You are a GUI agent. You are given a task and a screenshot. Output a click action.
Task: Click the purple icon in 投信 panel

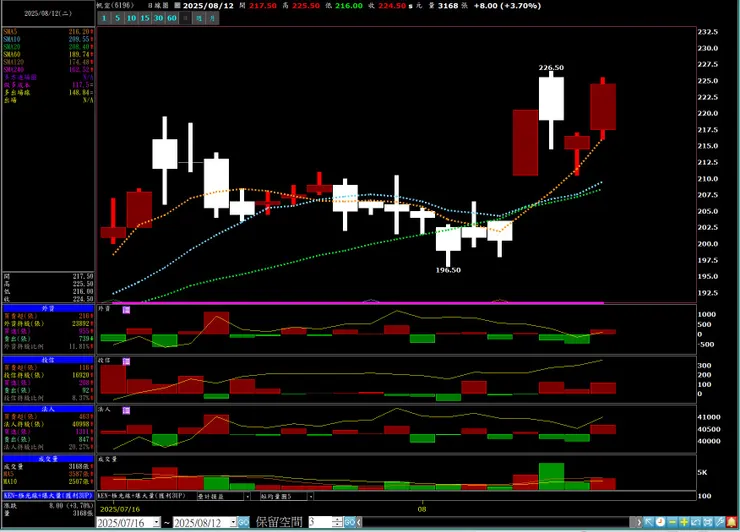126,362
